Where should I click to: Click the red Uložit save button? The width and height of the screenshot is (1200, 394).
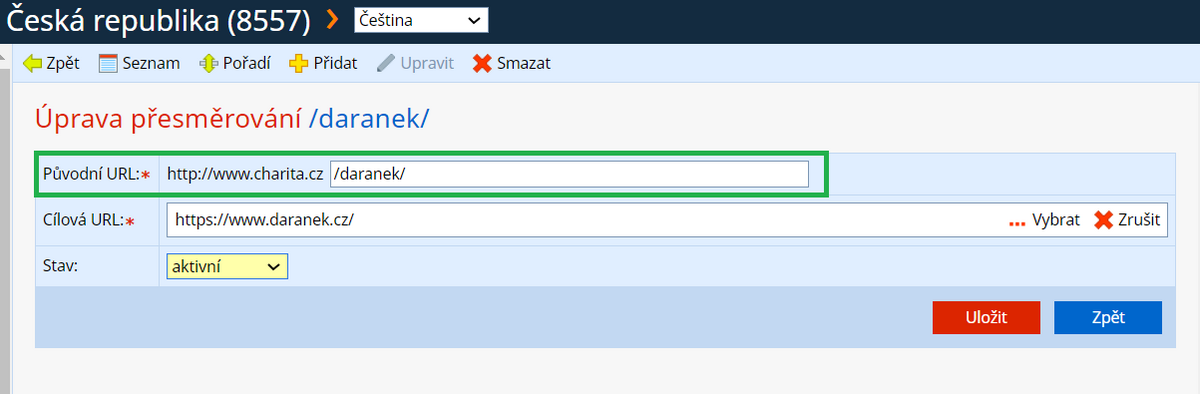coord(986,317)
